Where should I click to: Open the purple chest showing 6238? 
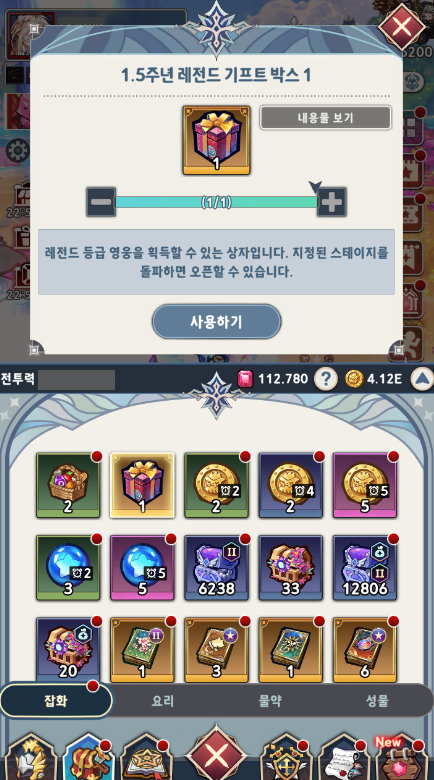click(217, 568)
